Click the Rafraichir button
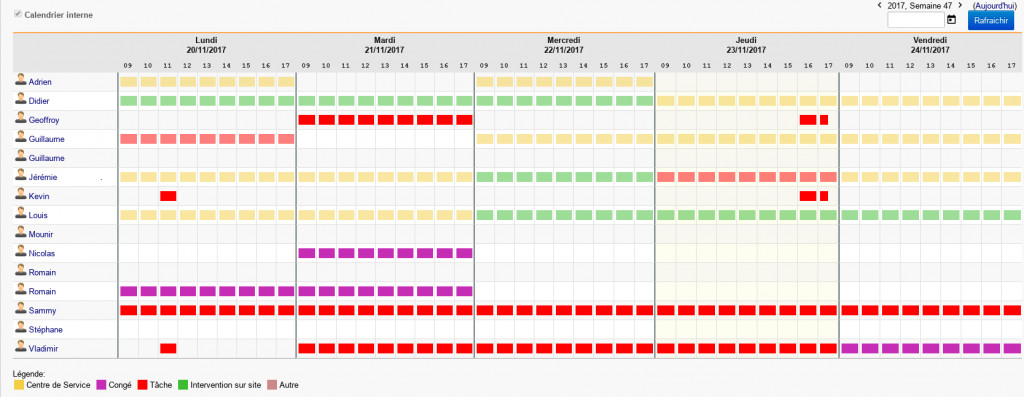The height and width of the screenshot is (397, 1024). [990, 20]
